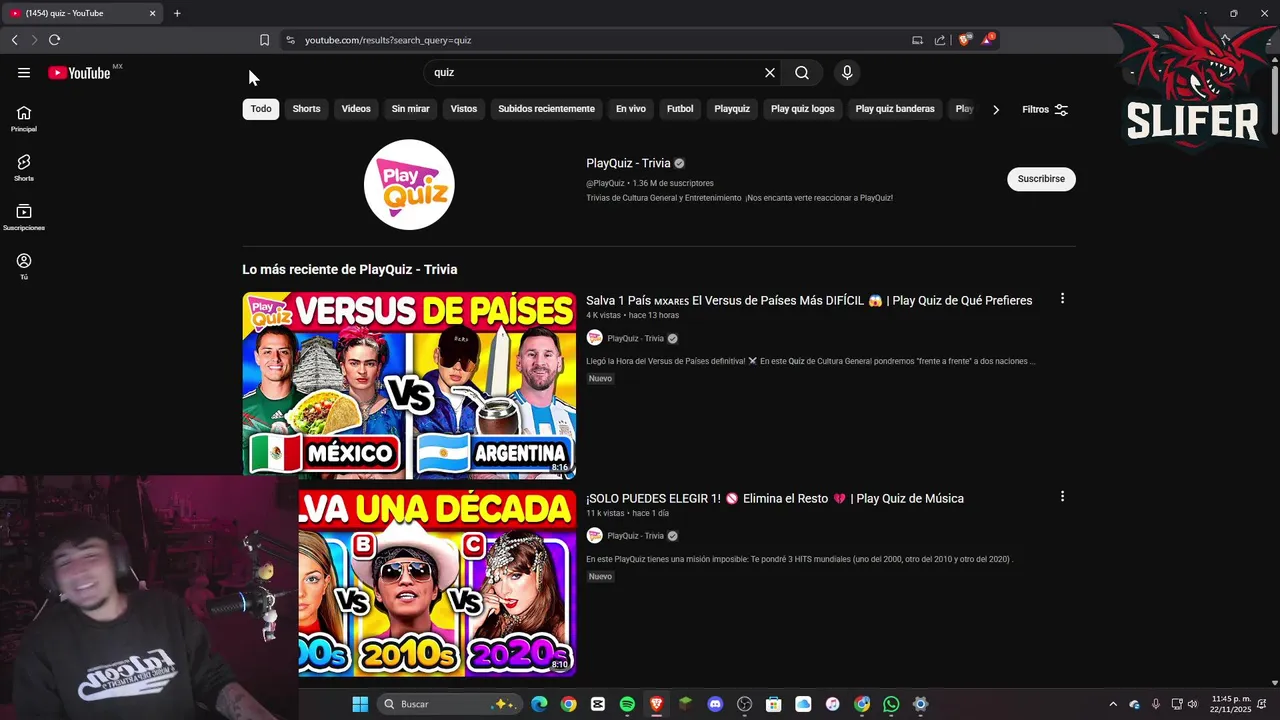Open the channel name under the Música video
The height and width of the screenshot is (720, 1280).
coord(635,536)
